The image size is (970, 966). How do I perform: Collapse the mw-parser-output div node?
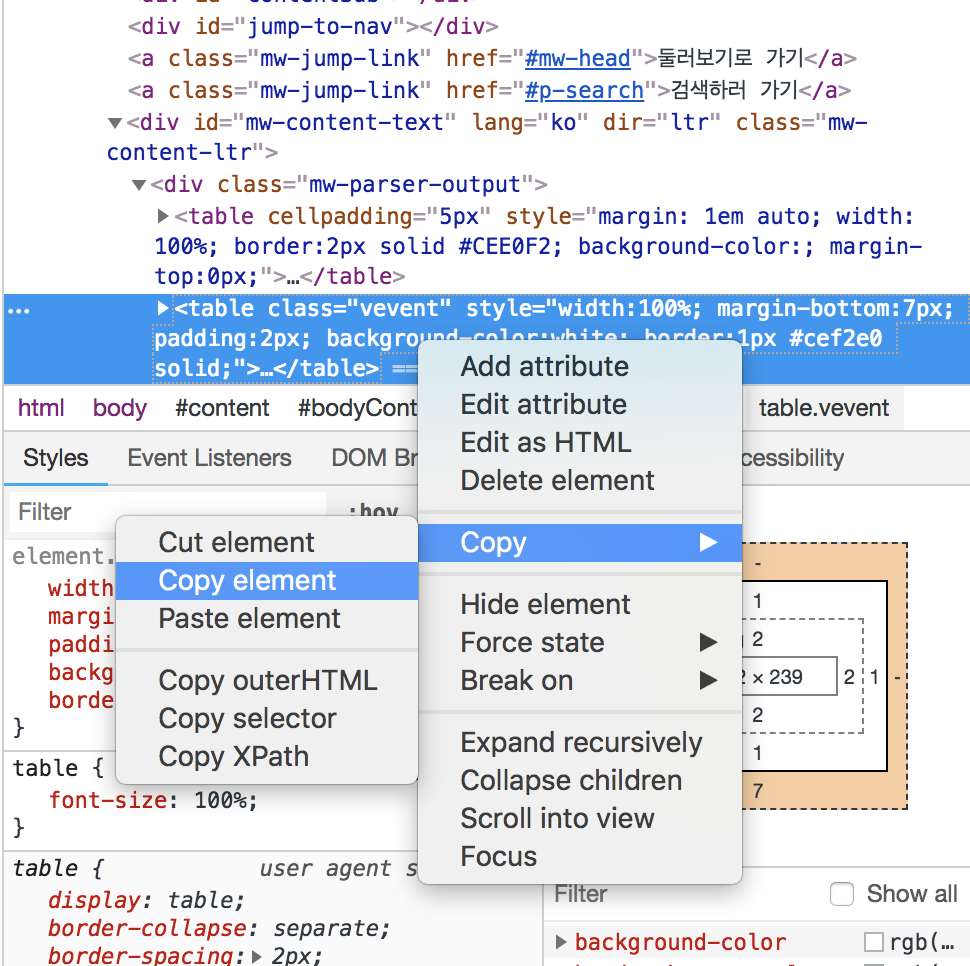point(139,185)
